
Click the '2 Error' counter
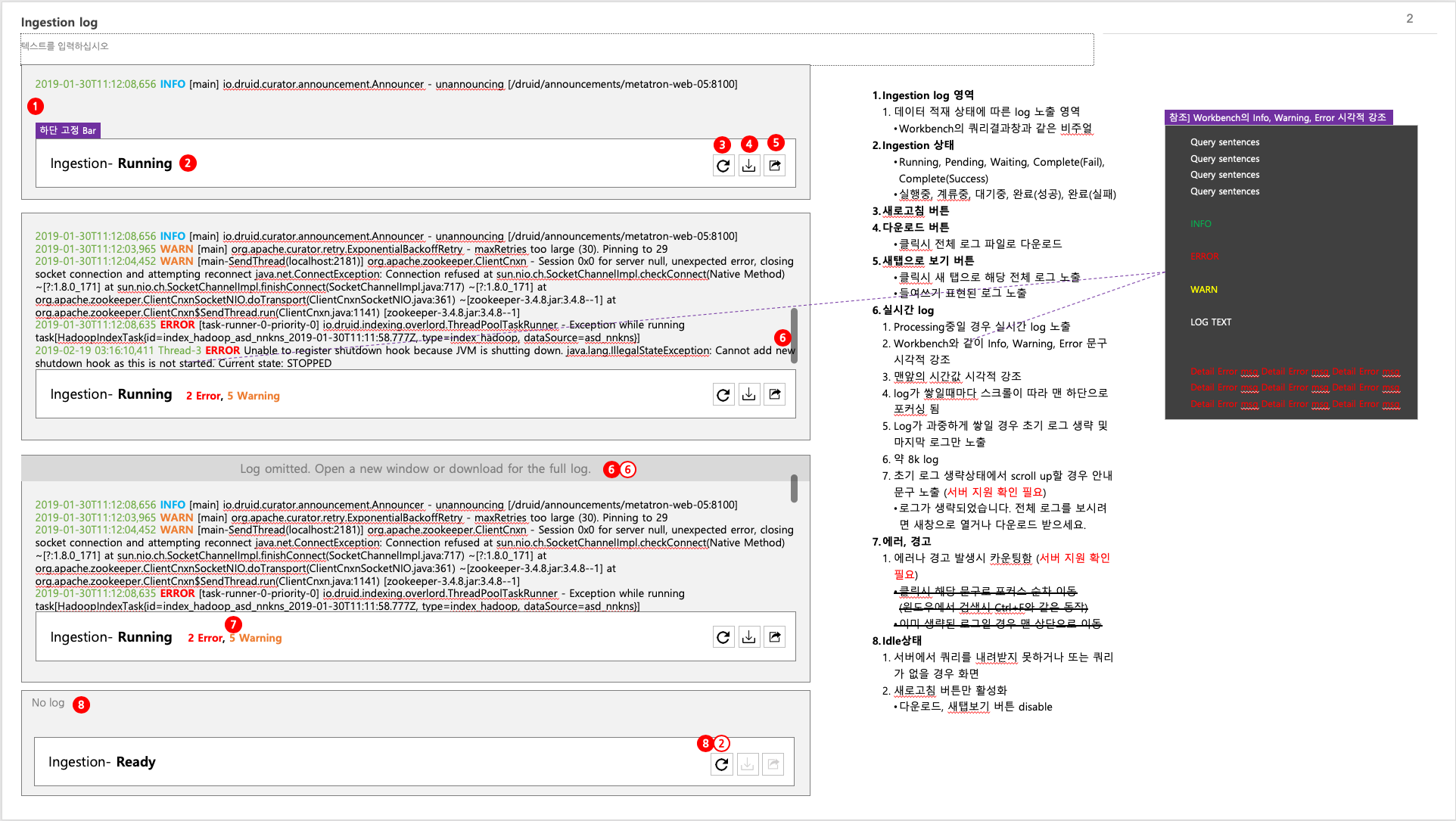point(203,395)
